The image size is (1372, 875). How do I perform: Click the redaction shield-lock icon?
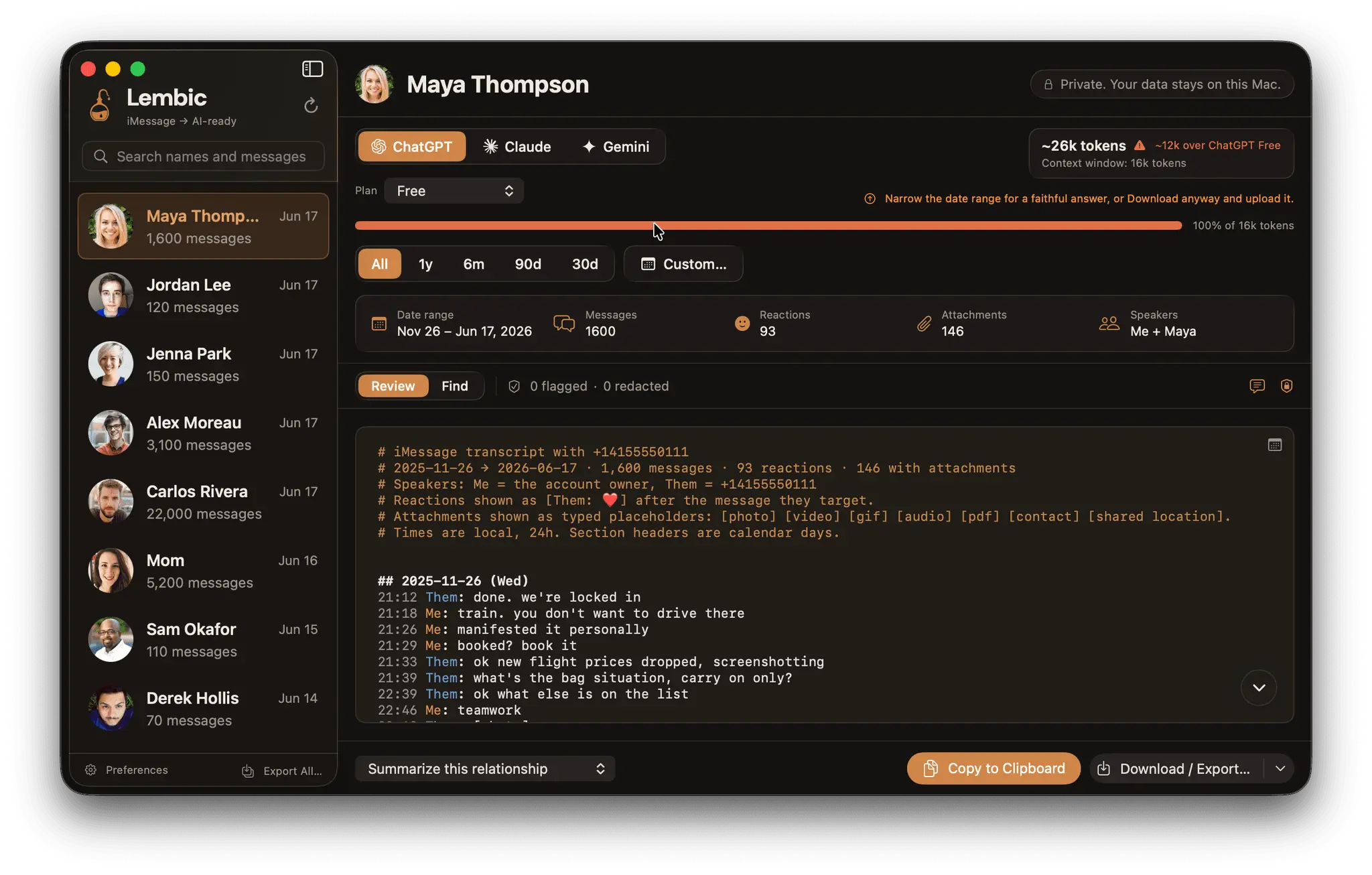[1286, 386]
